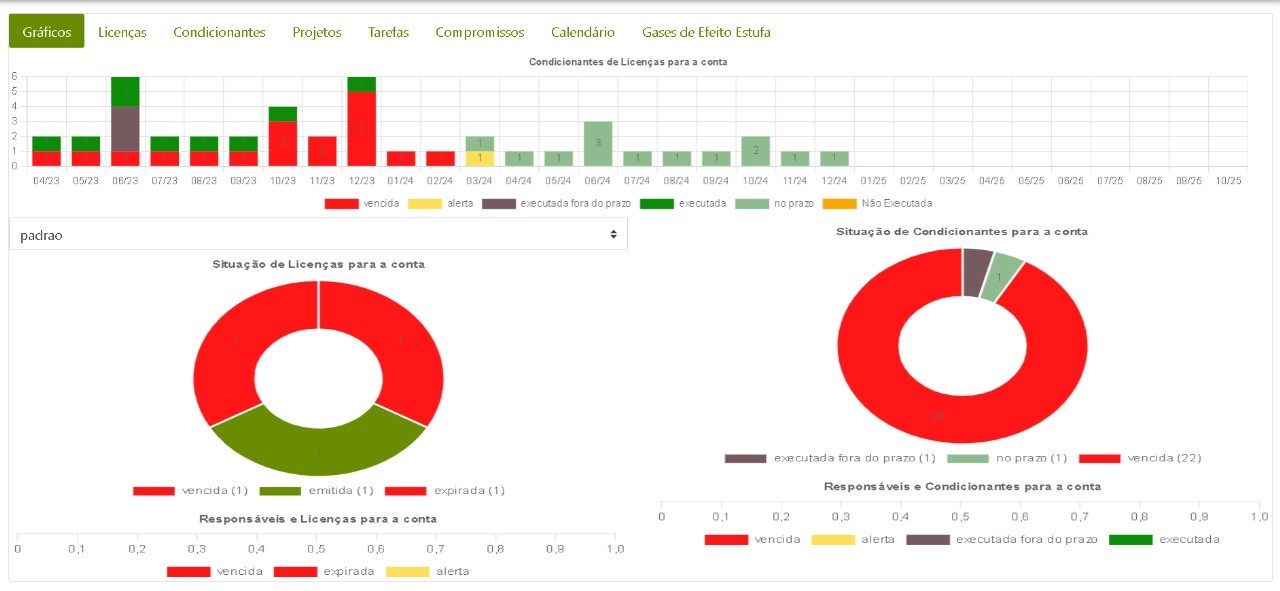Open the Licenças tab
The image size is (1280, 591).
[122, 32]
